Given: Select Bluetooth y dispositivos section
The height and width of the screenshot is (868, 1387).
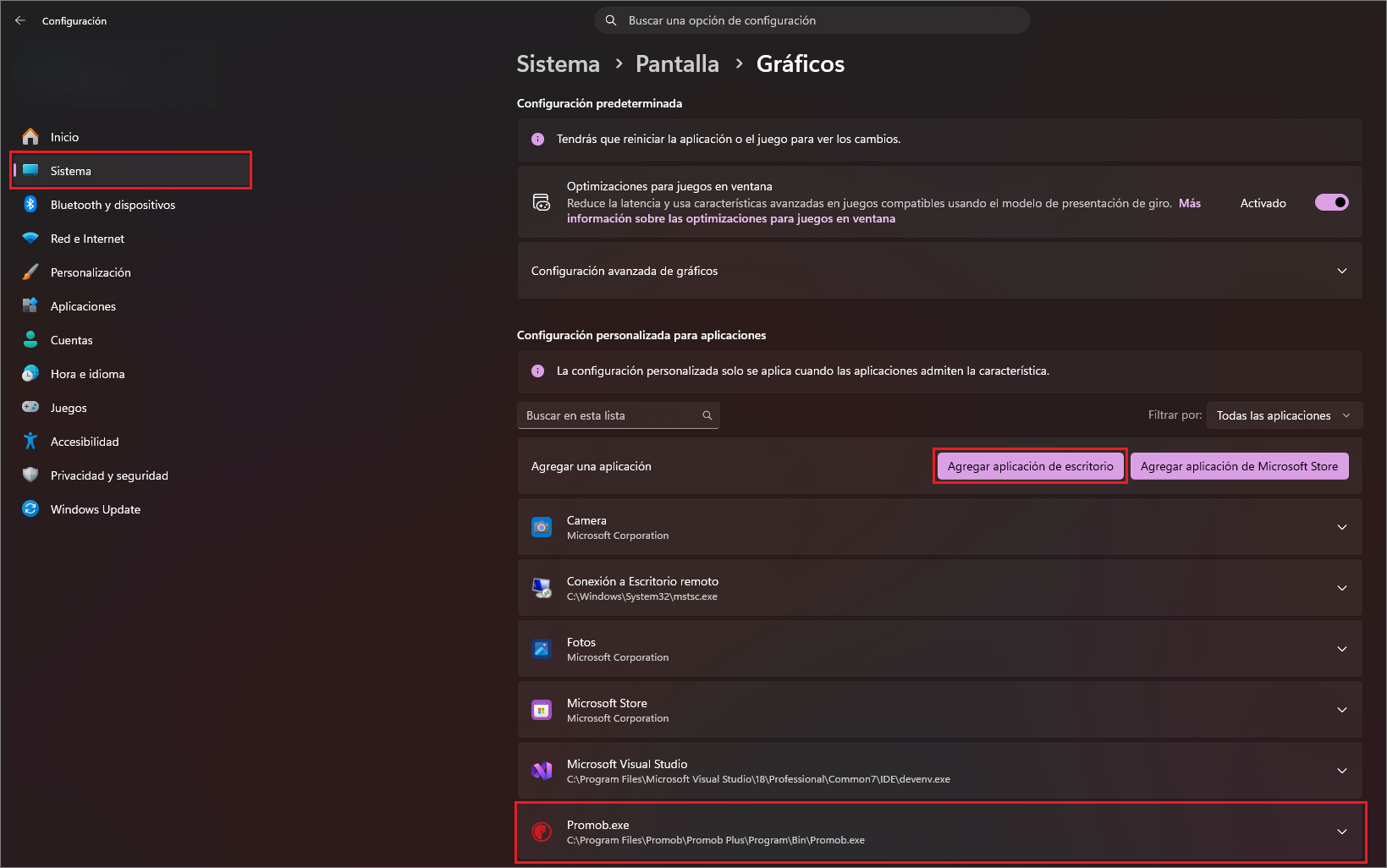Looking at the screenshot, I should click(131, 204).
